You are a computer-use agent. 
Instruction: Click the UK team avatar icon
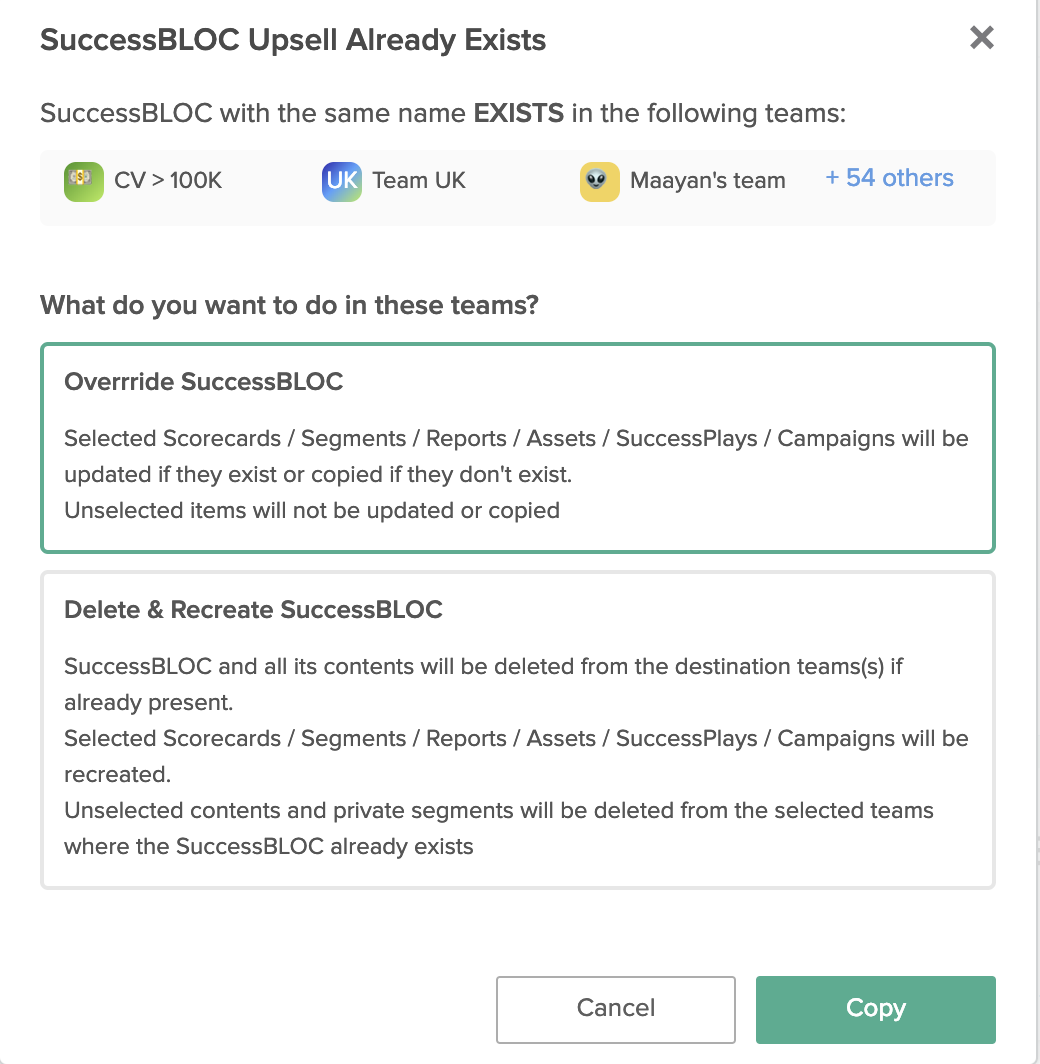[x=341, y=181]
